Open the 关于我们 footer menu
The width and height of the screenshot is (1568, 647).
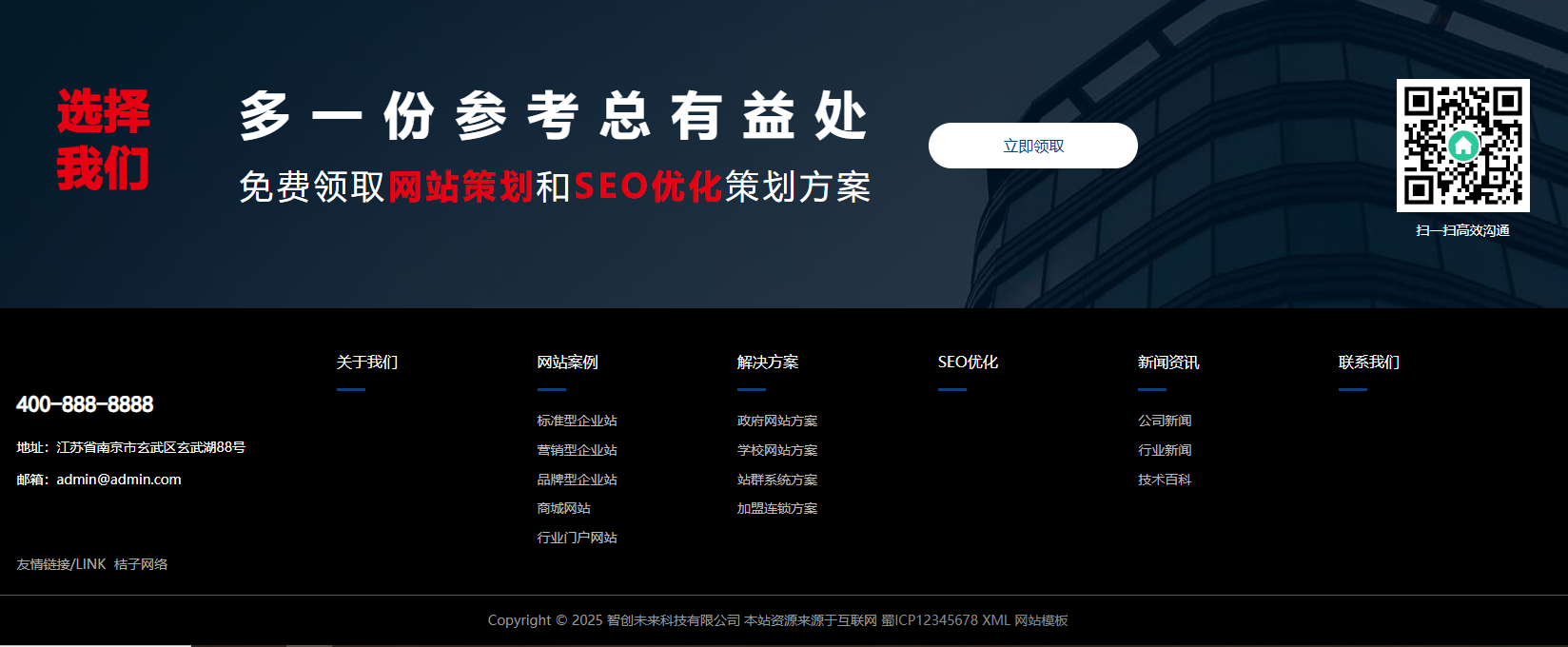point(366,363)
